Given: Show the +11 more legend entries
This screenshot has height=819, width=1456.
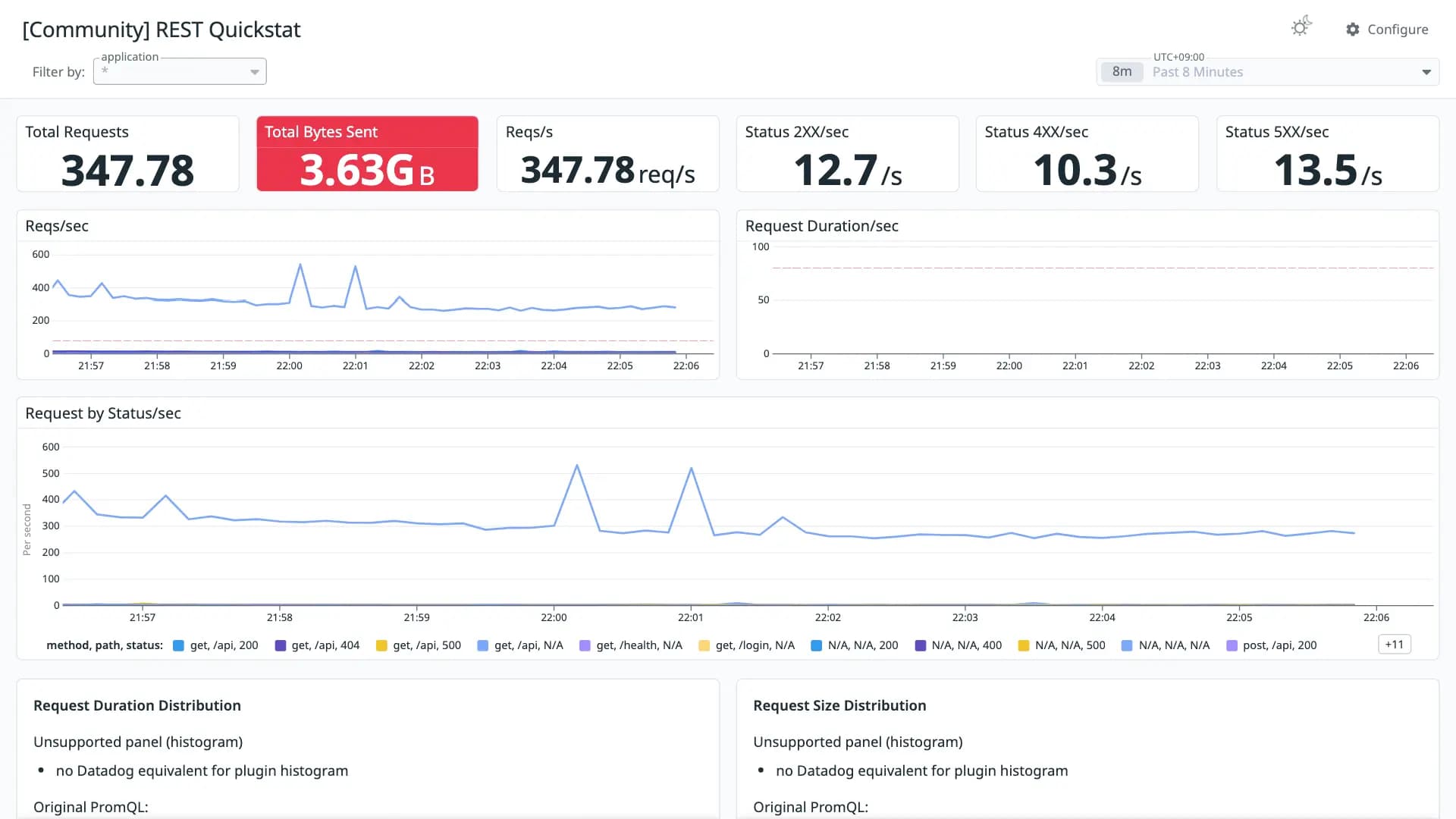Looking at the screenshot, I should [x=1394, y=645].
